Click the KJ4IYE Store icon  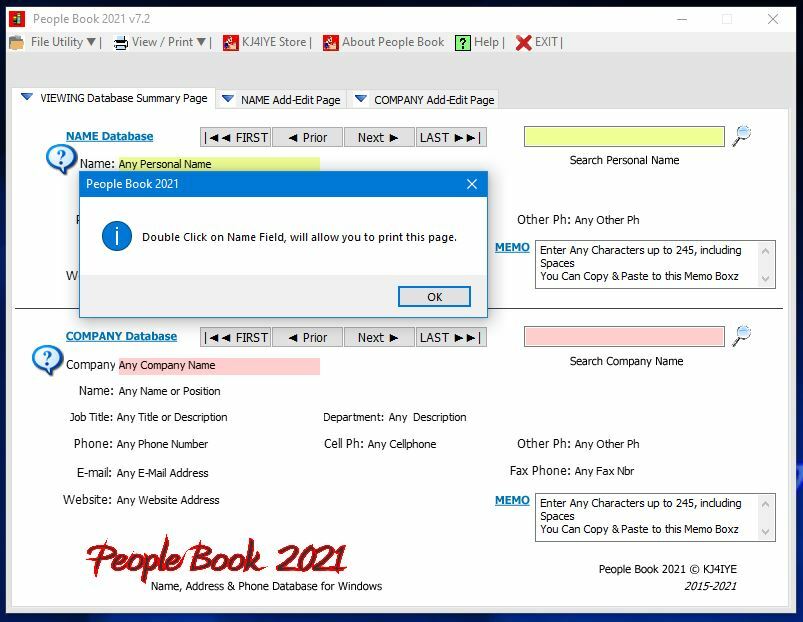pos(230,43)
